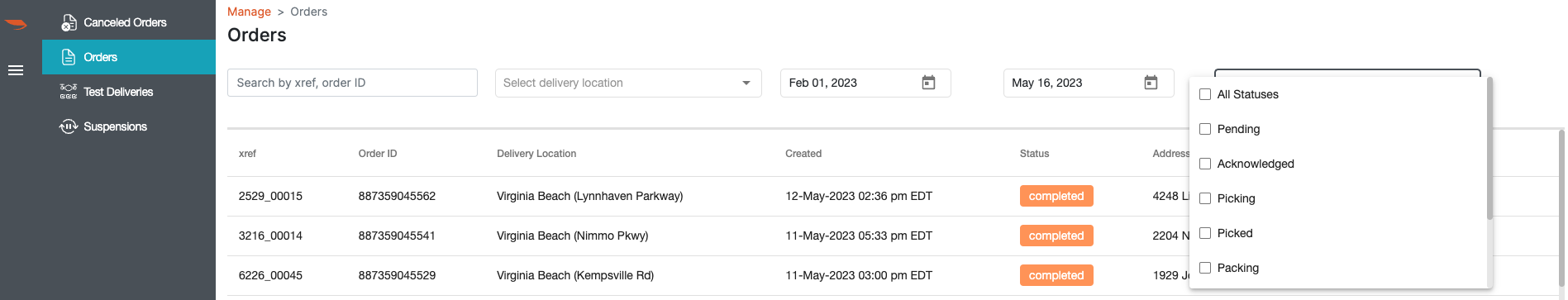Check the Picked status checkbox
The image size is (1568, 300).
(1205, 233)
